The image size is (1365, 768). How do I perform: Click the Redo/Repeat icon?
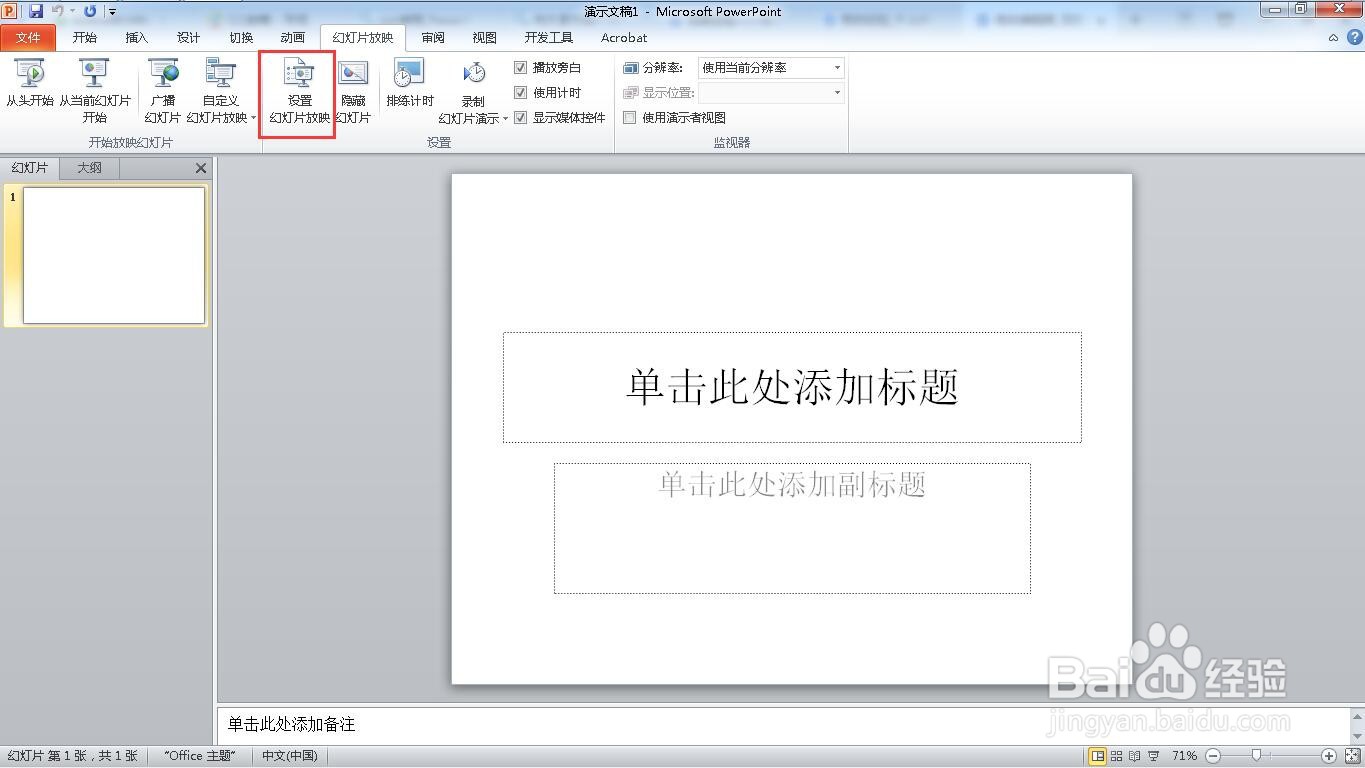pos(90,11)
